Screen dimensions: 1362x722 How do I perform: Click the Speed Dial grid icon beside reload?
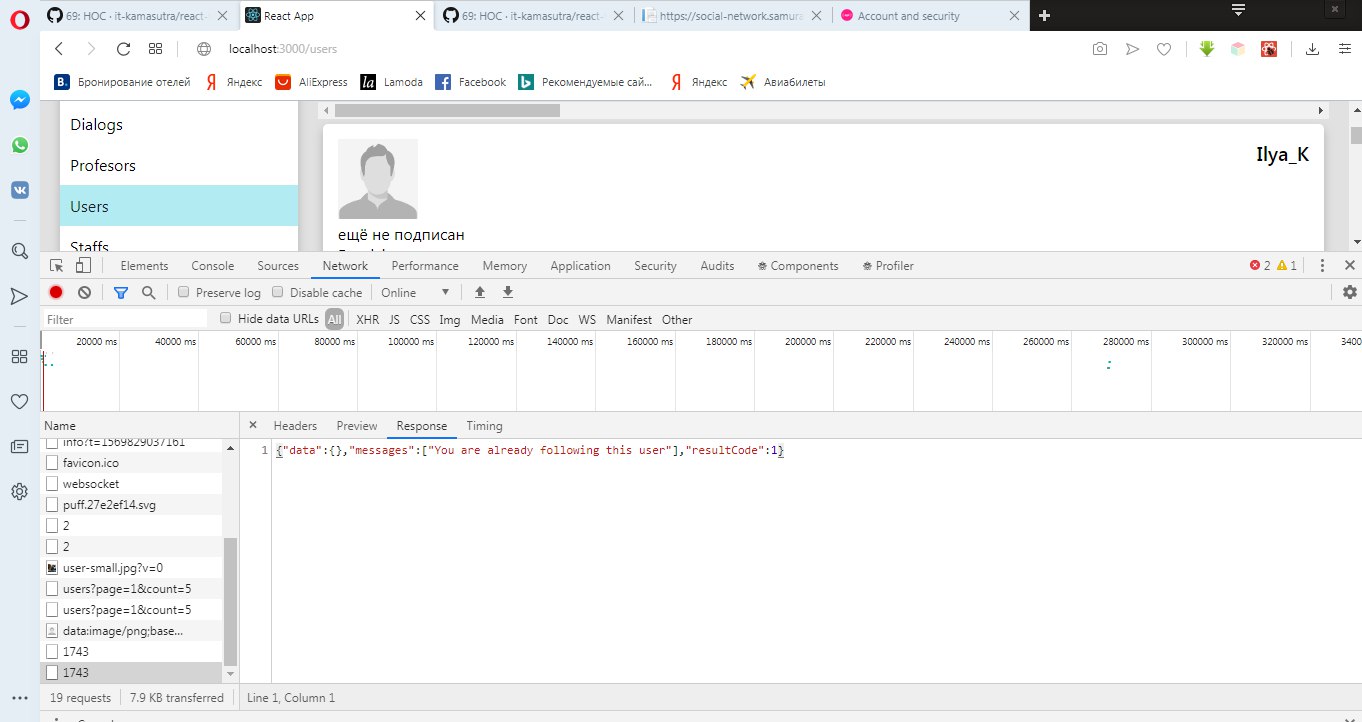pyautogui.click(x=155, y=48)
